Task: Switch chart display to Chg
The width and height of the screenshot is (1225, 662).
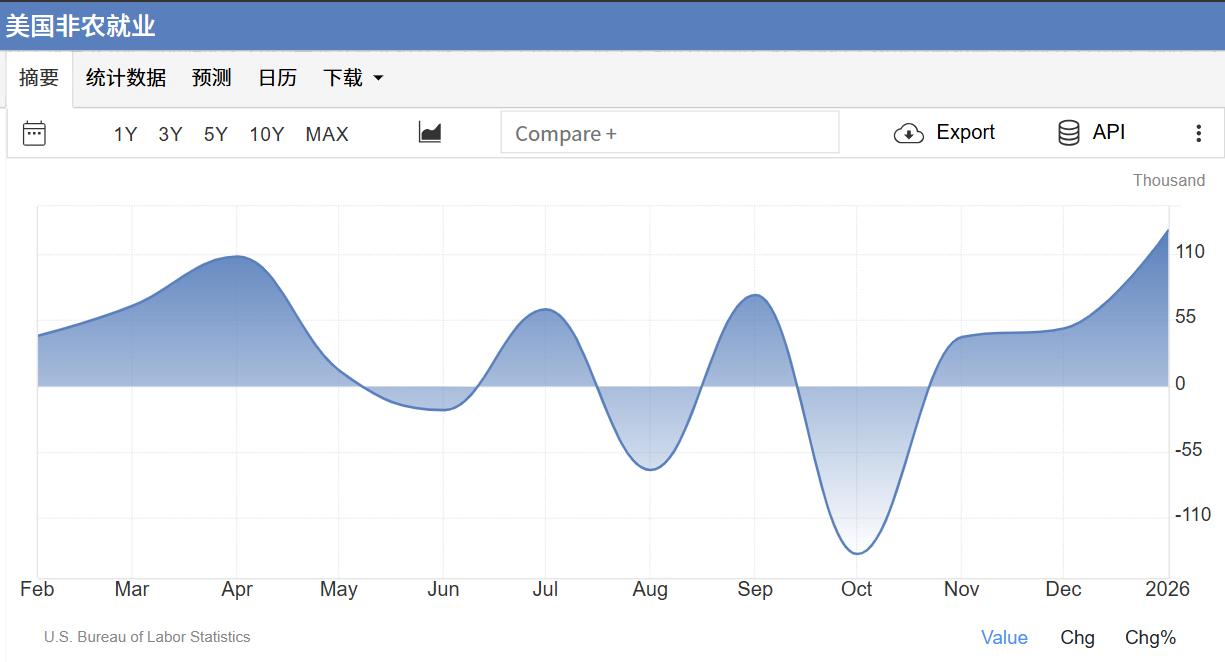Action: (1078, 637)
